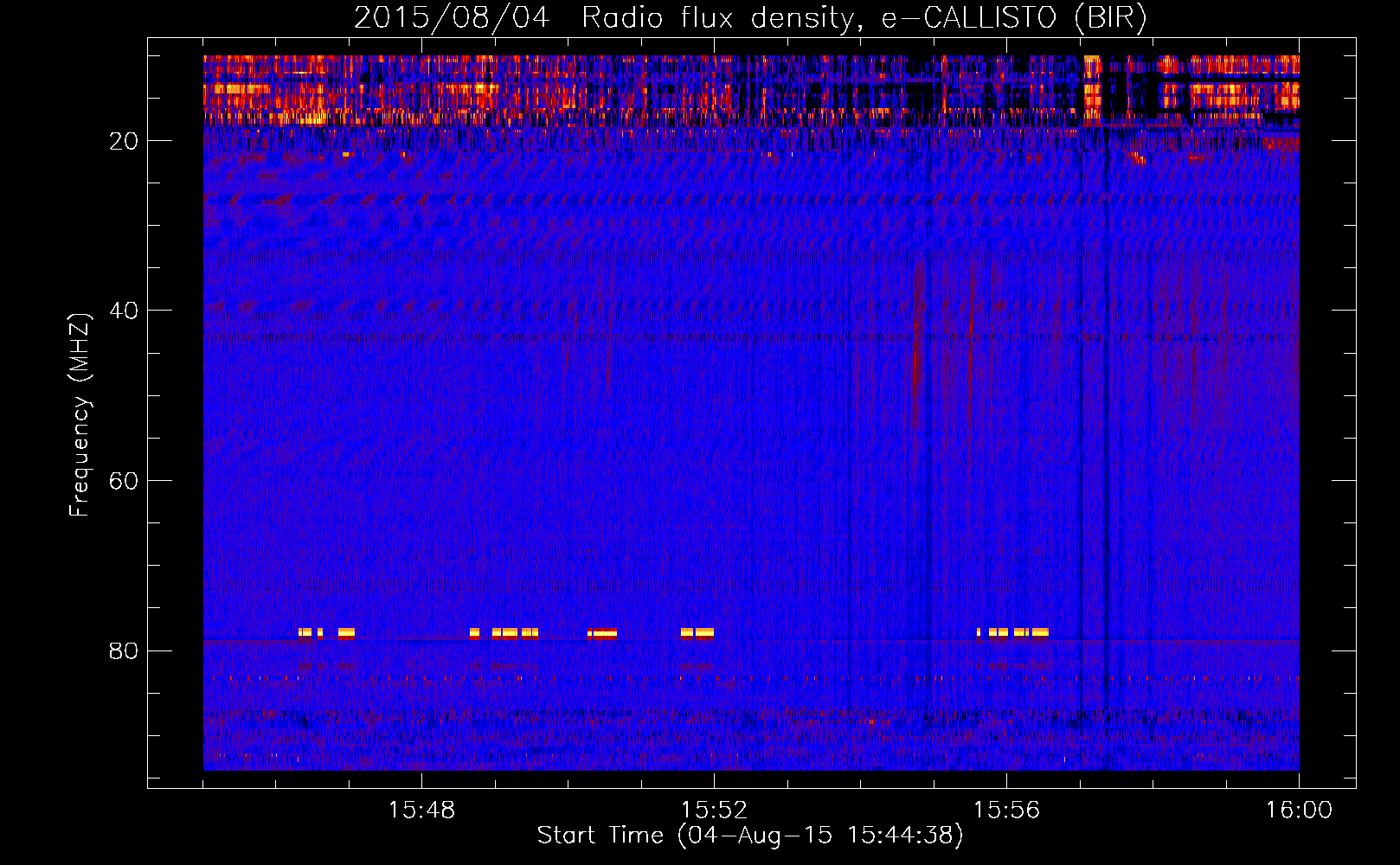Click the 15:52 time tick label
1400x865 pixels.
click(x=714, y=811)
